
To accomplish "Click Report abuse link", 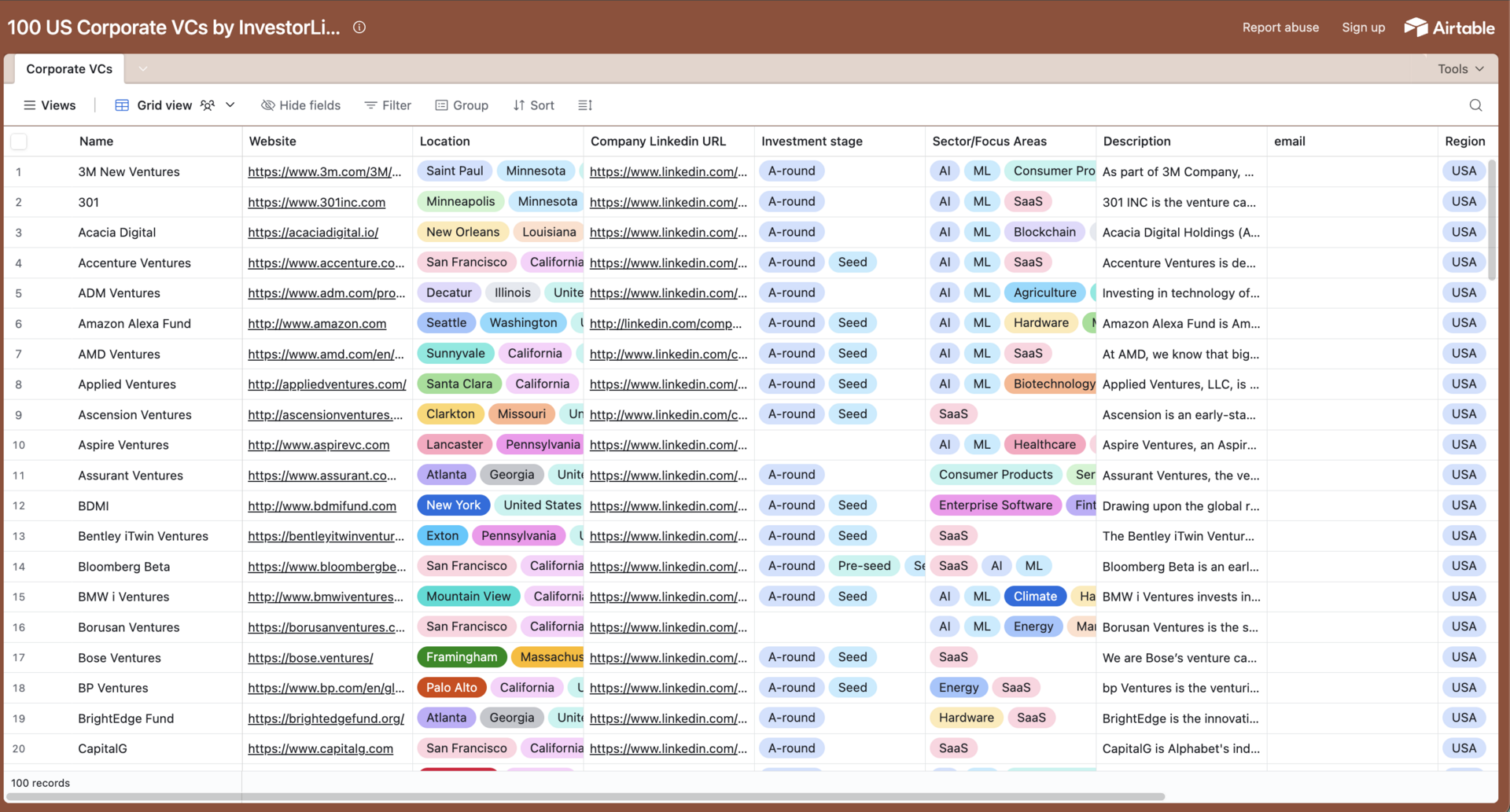I will point(1280,28).
